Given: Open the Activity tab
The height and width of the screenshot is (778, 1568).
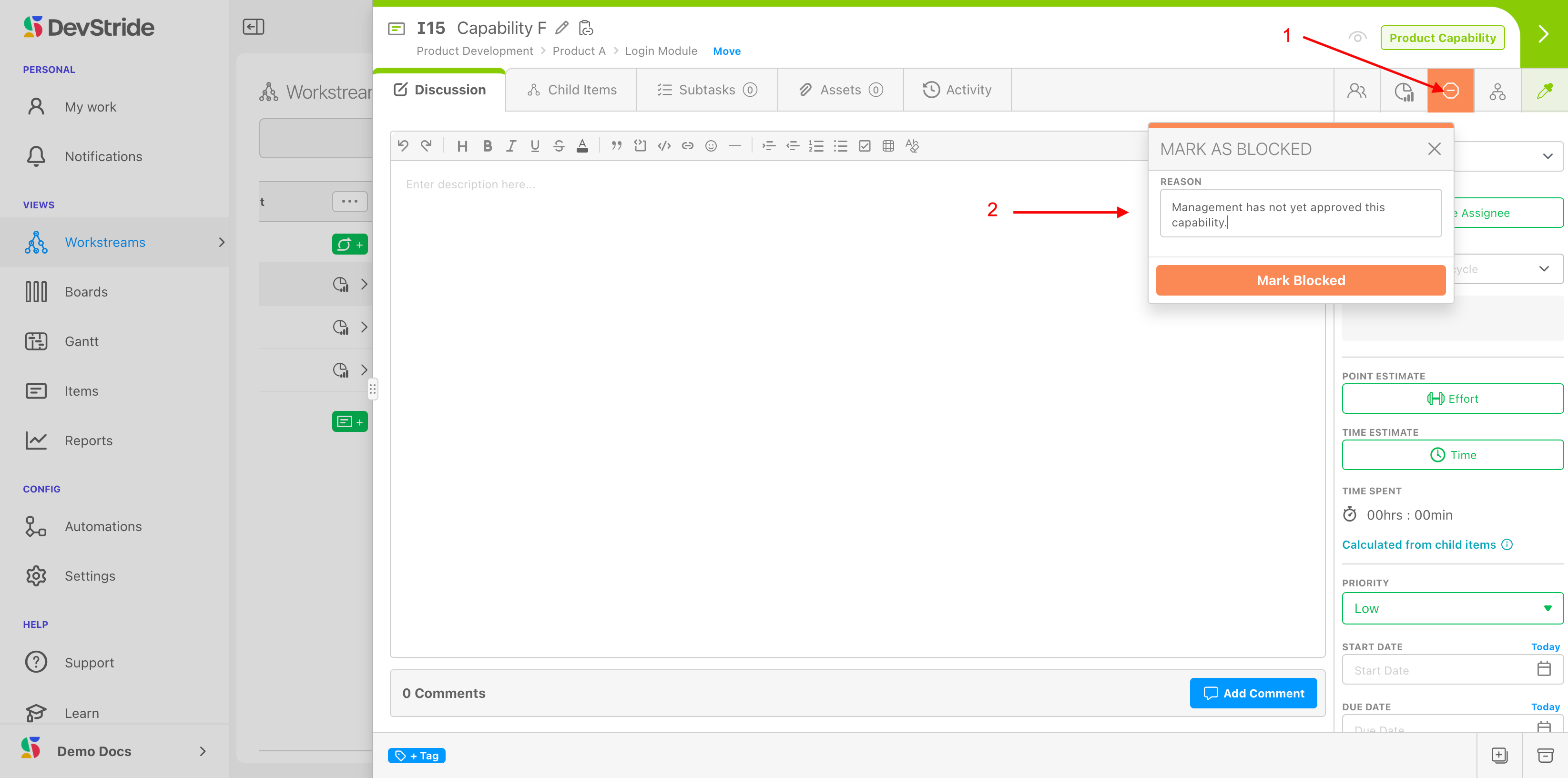Looking at the screenshot, I should tap(957, 90).
